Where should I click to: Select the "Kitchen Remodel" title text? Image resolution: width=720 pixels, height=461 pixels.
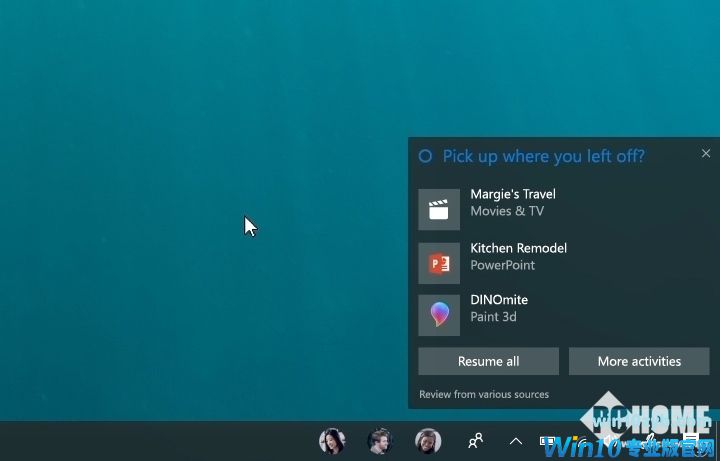coord(518,248)
